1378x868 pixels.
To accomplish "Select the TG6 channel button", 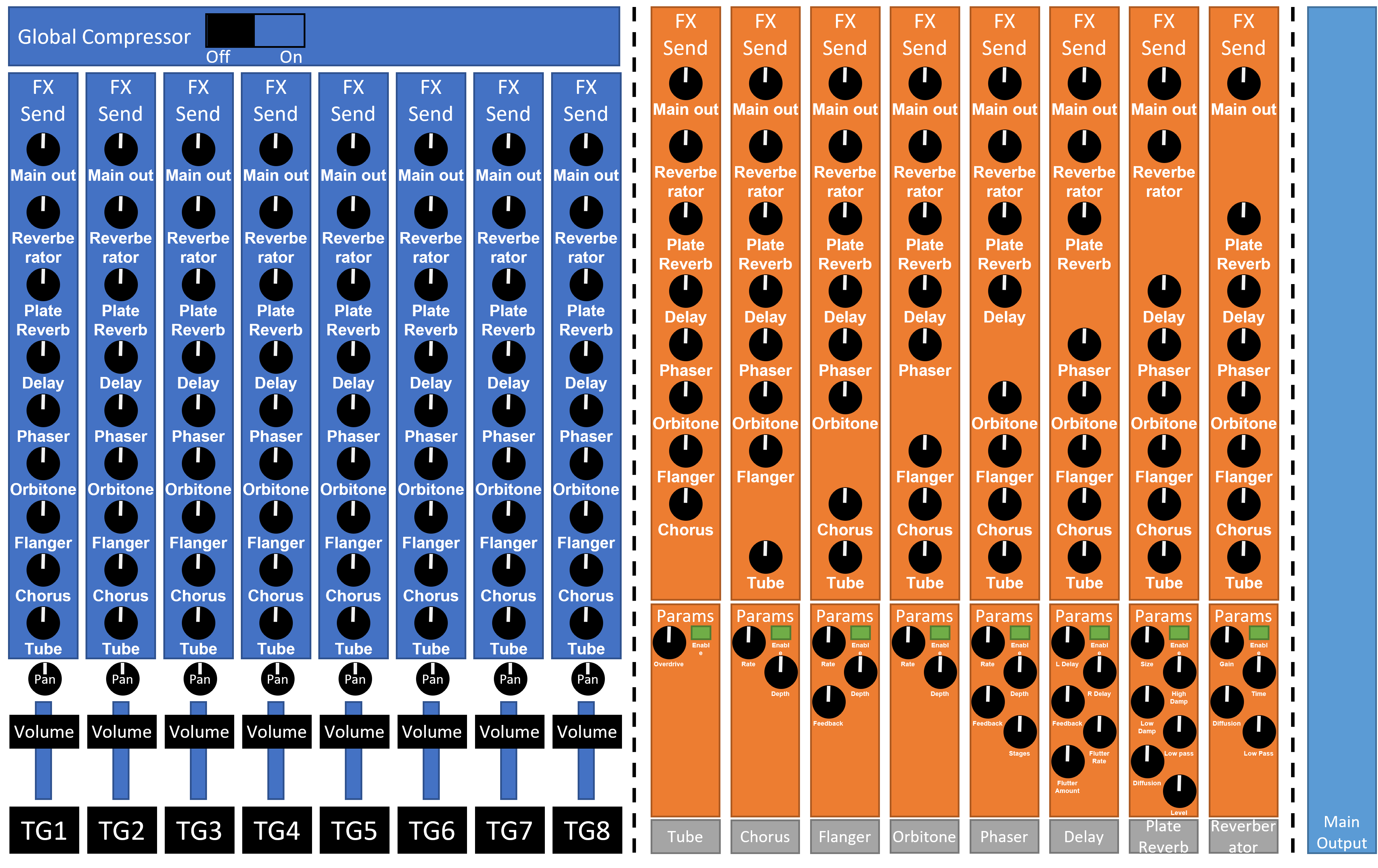I will tap(432, 830).
